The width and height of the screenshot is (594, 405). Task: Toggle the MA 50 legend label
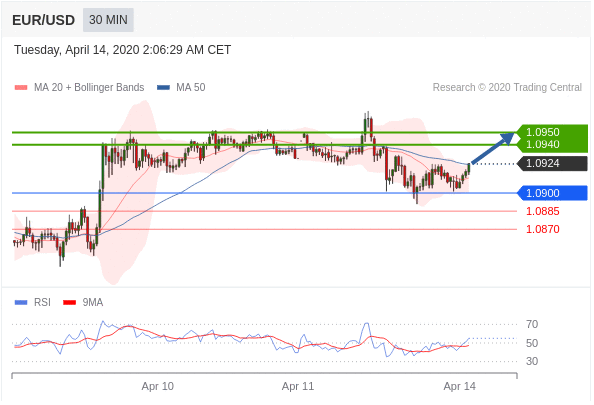point(191,88)
